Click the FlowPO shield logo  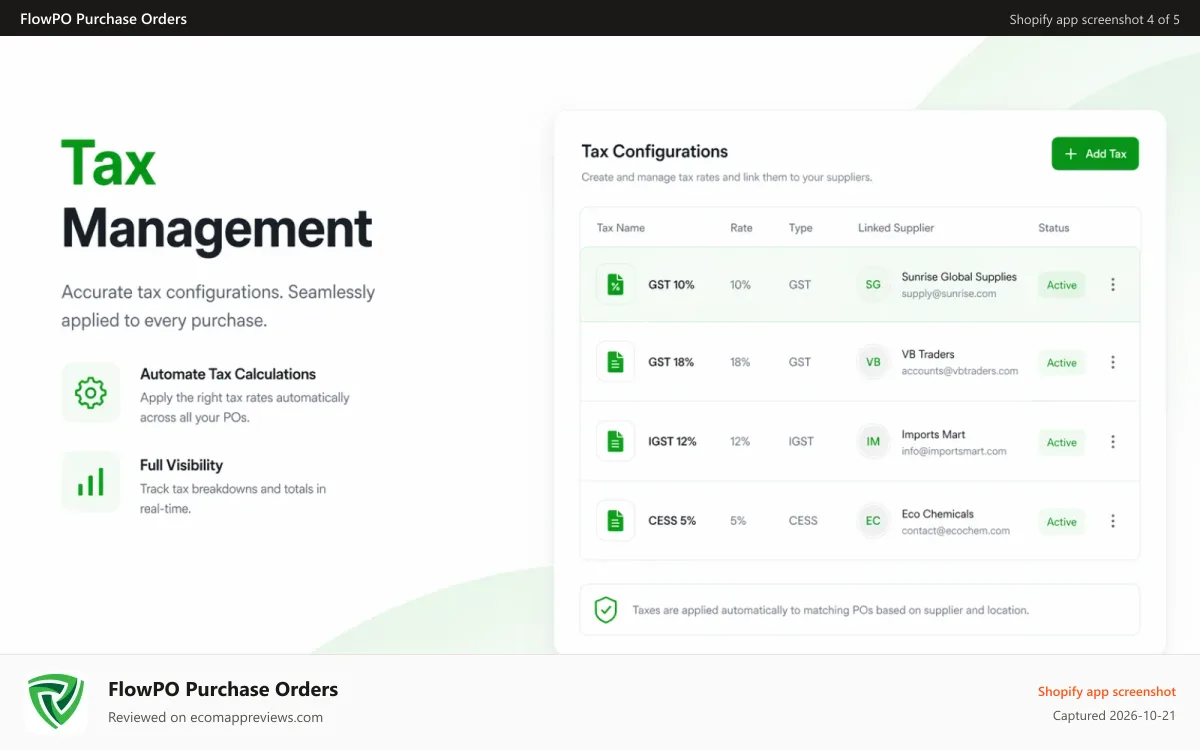tap(56, 702)
